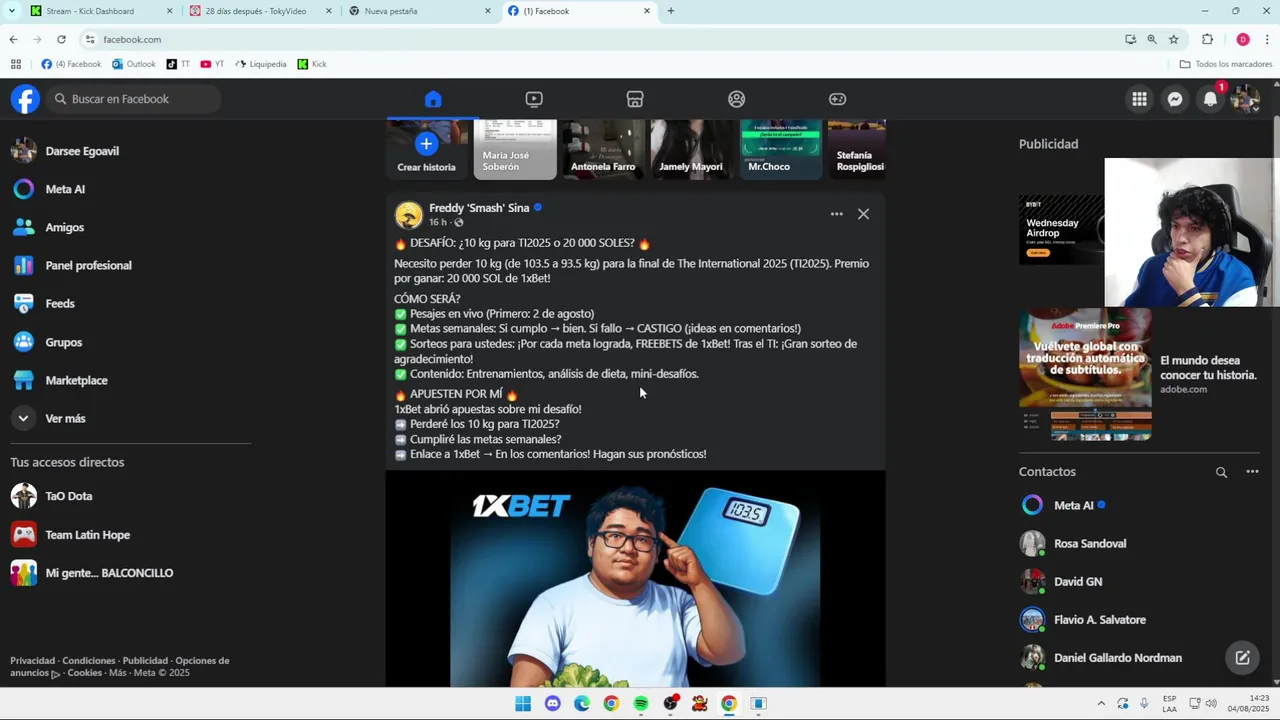Open the Groups icon in top navigation
Image resolution: width=1280 pixels, height=720 pixels.
point(736,99)
